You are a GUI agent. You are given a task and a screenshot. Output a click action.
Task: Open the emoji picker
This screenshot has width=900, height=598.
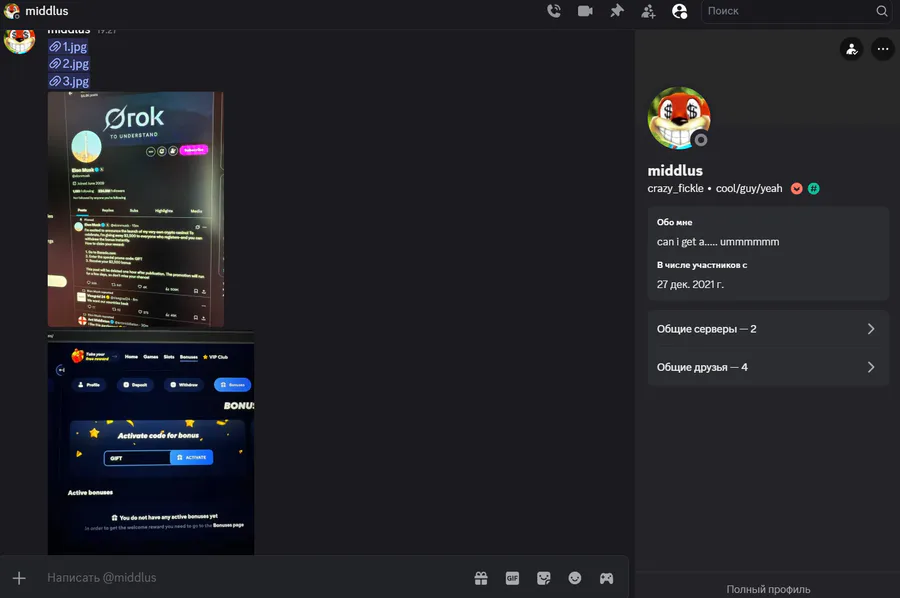[x=575, y=578]
